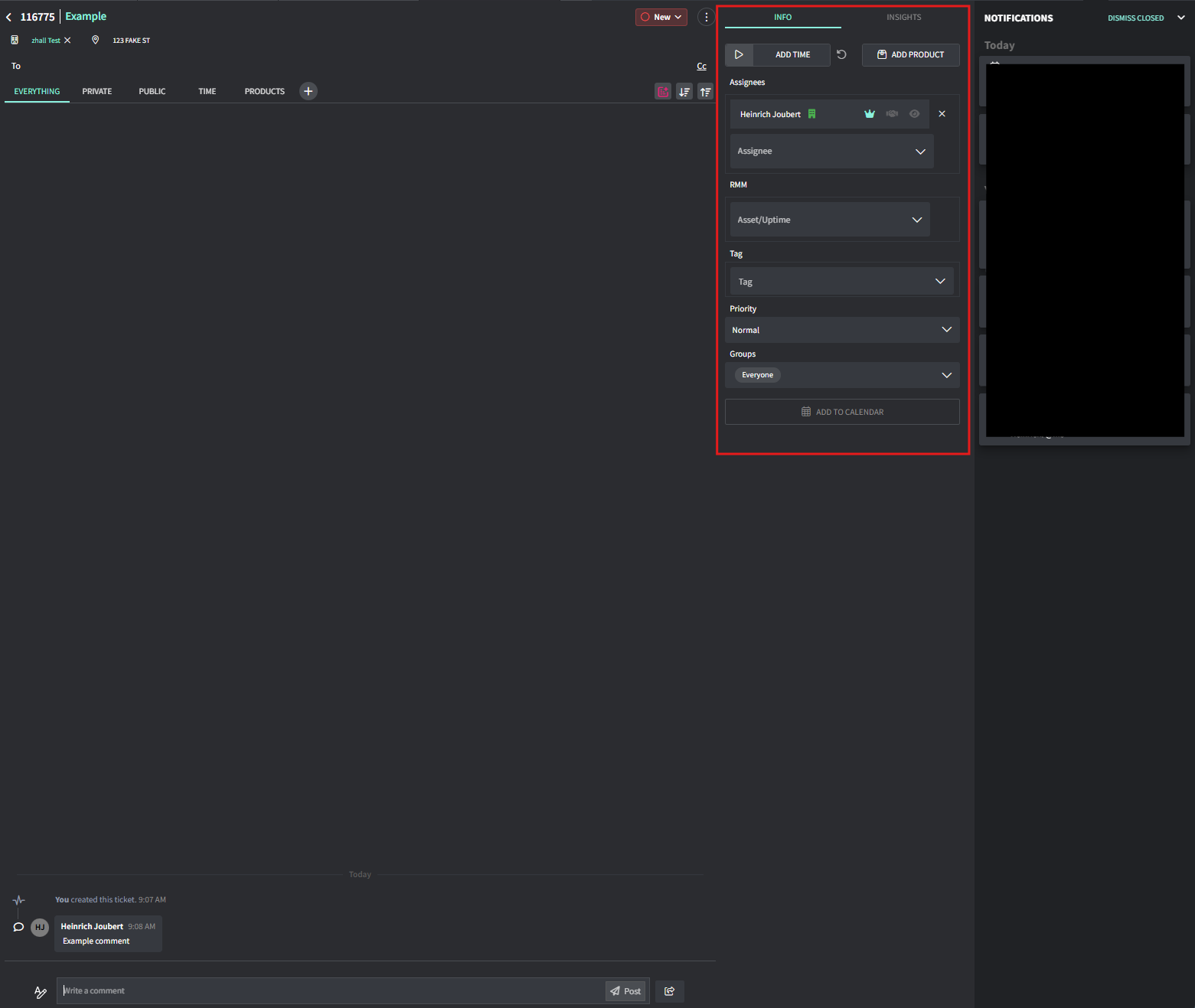Toggle the handshake role for Heinrich Joubert
This screenshot has height=1008, width=1195.
[892, 114]
